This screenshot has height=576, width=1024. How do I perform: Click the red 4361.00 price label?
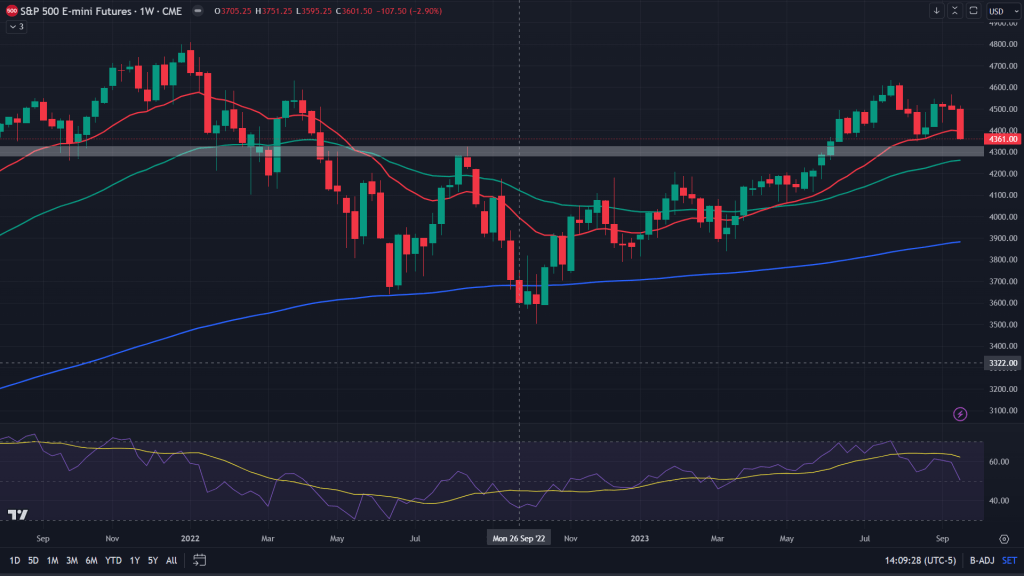[1001, 140]
